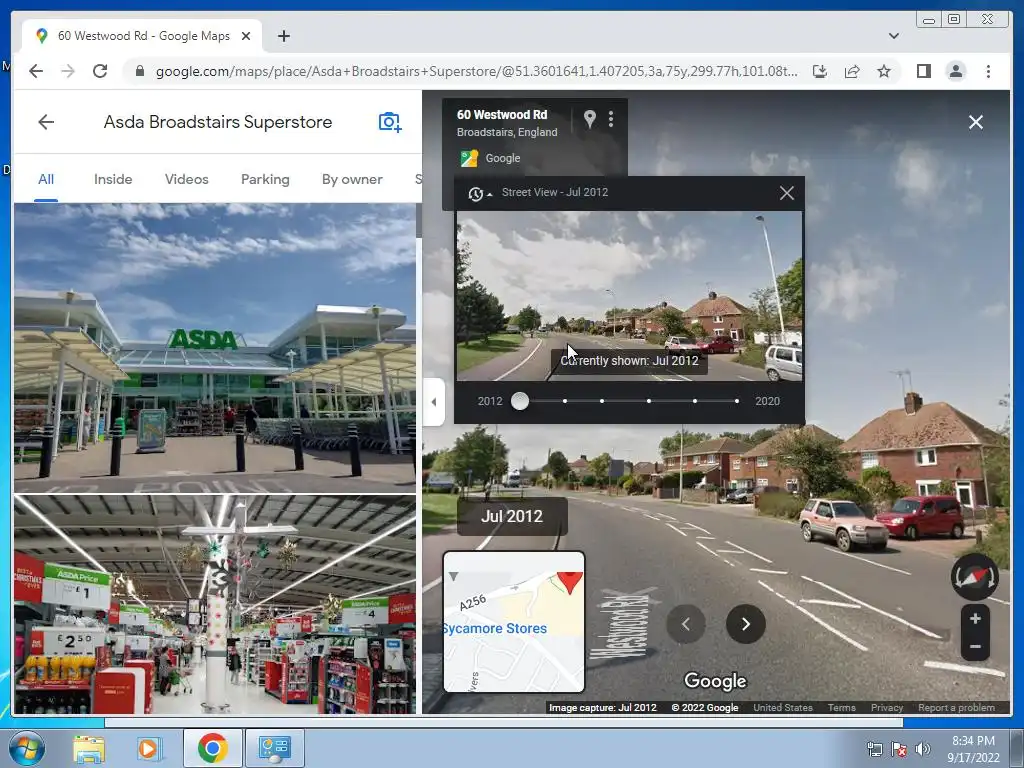Open the Privacy link
Screen dimensions: 1024x768
coord(886,707)
